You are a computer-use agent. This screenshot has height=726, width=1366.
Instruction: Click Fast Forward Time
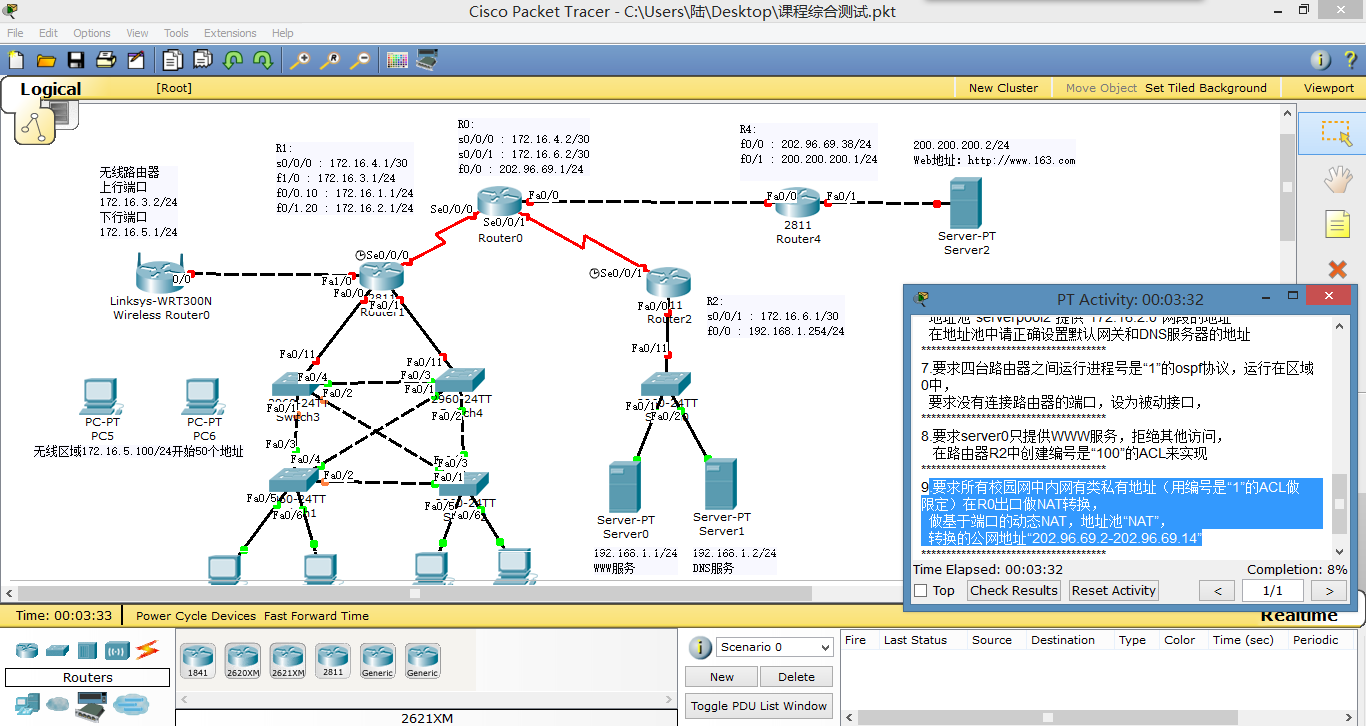[x=316, y=616]
